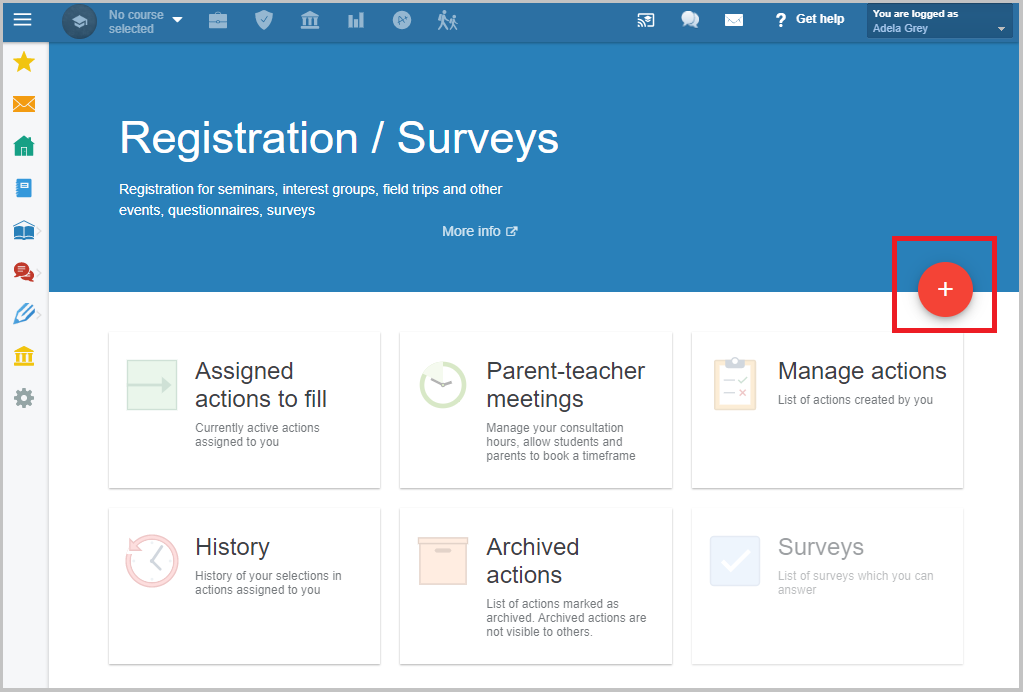The width and height of the screenshot is (1023, 692).
Task: Click the shield icon in top bar
Action: [264, 20]
